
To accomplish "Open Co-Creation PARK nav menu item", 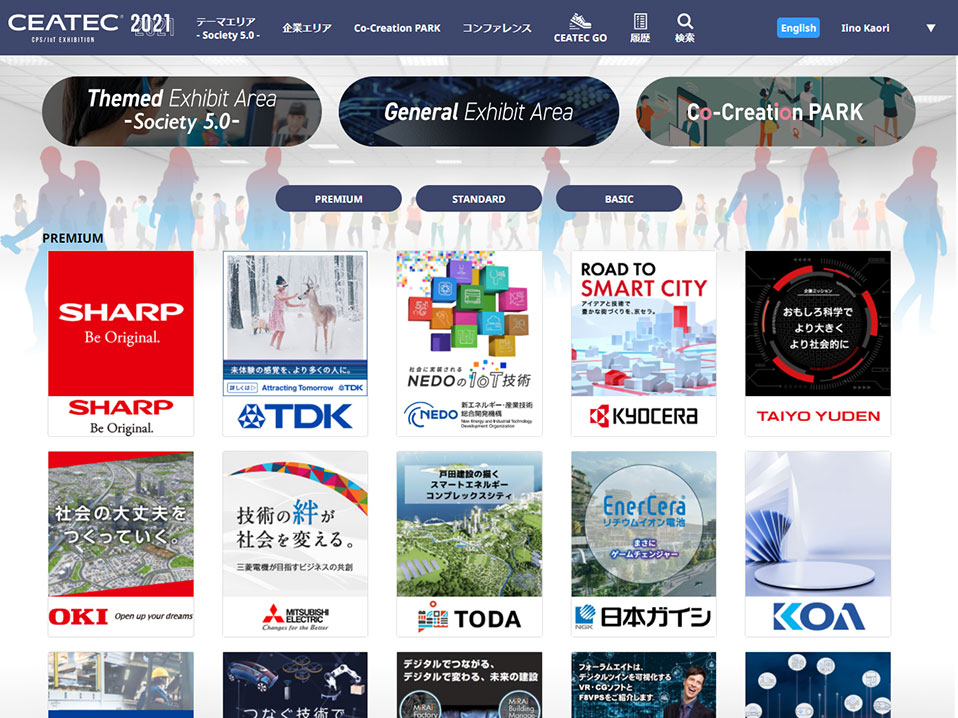I will click(397, 28).
